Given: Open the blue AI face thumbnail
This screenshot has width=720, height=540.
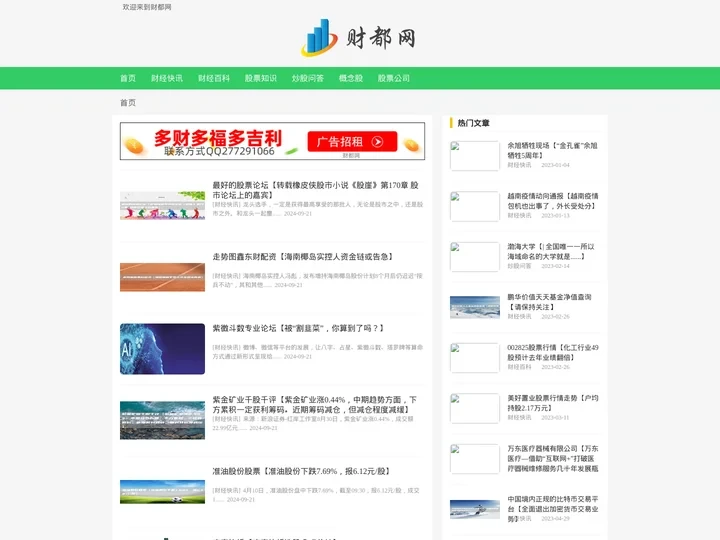Looking at the screenshot, I should click(163, 349).
